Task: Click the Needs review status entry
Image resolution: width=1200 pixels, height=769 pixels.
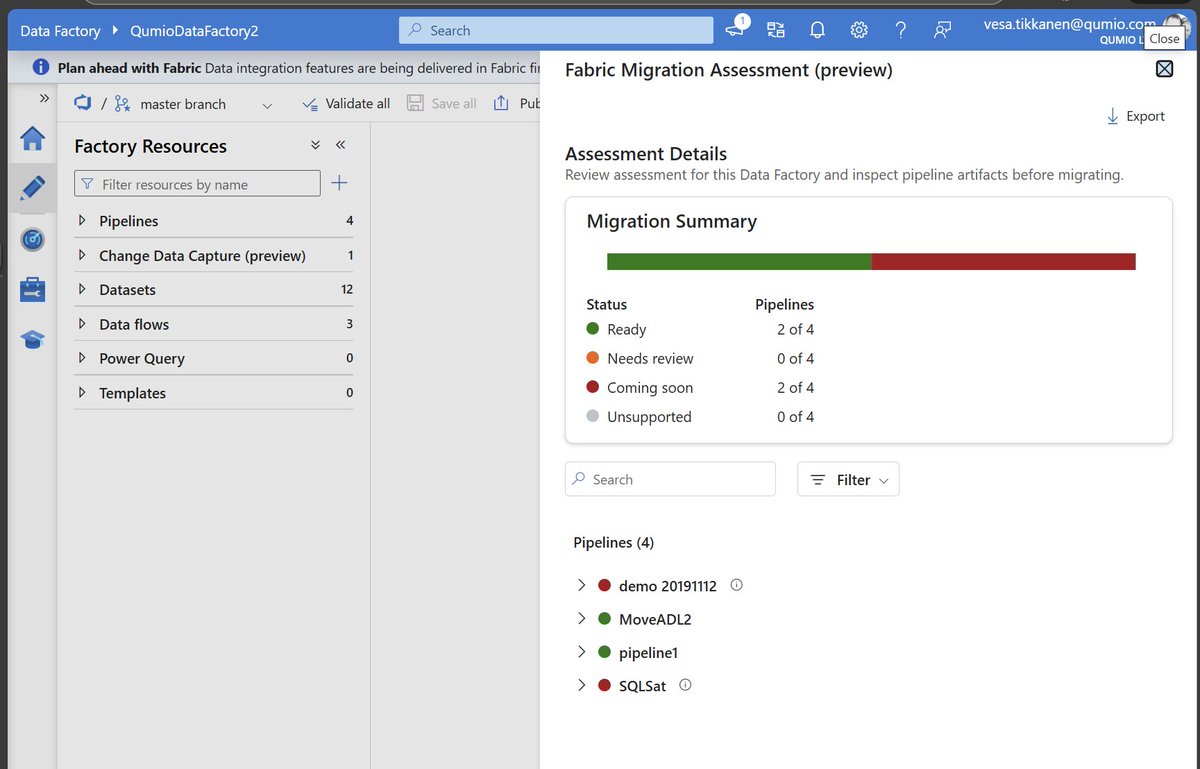Action: click(x=640, y=358)
